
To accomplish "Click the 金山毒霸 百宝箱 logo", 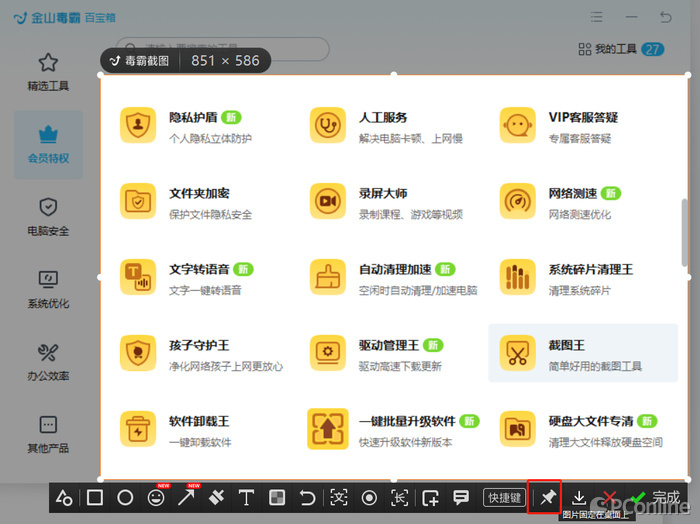I will click(64, 18).
